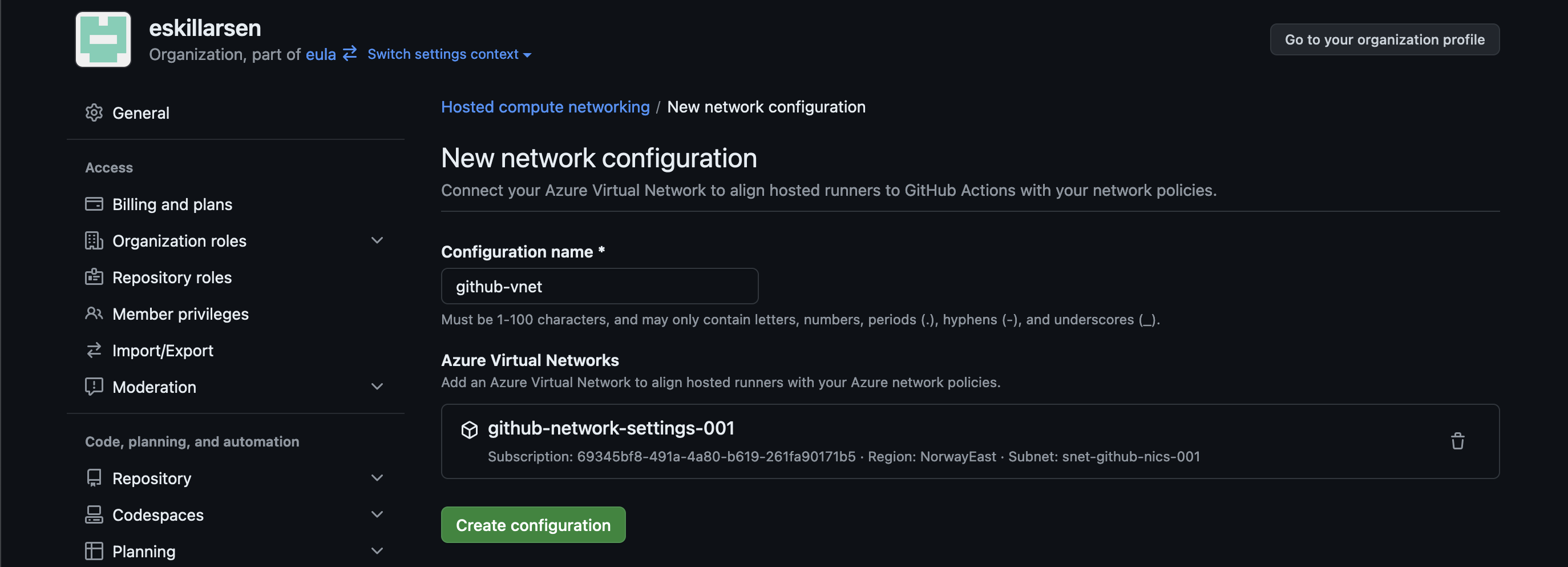Click Create configuration button
The image size is (1568, 567).
click(532, 524)
